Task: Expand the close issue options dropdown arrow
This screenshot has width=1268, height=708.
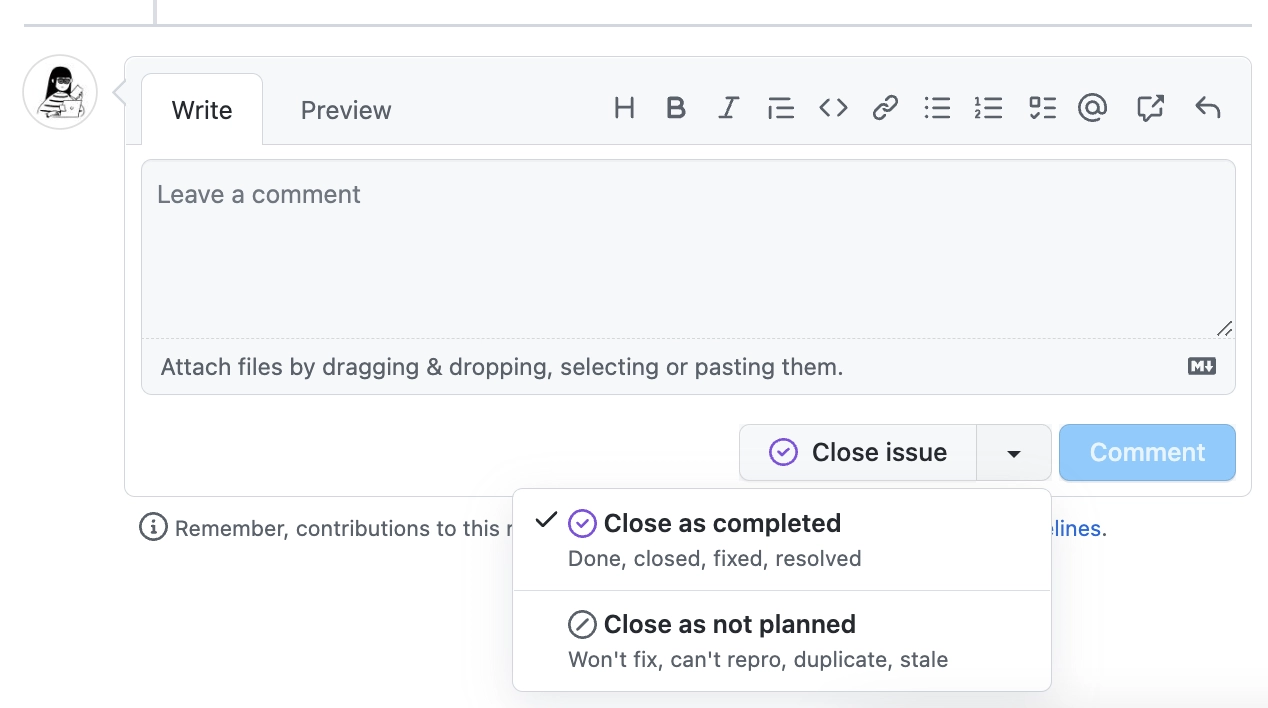Action: pos(1014,453)
